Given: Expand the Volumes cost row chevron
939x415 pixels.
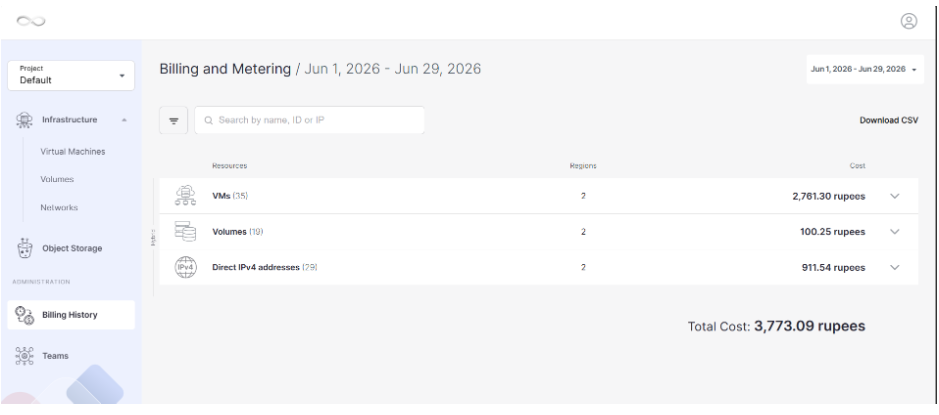Looking at the screenshot, I should point(895,232).
